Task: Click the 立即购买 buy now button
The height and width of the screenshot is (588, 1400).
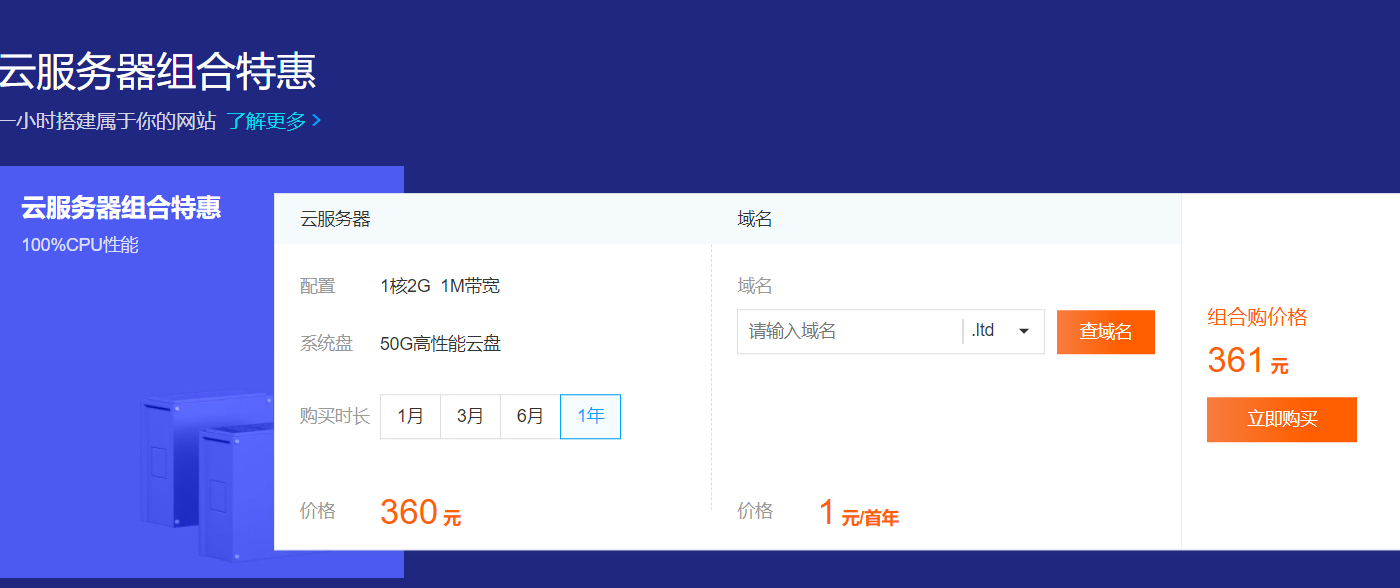Action: tap(1282, 419)
